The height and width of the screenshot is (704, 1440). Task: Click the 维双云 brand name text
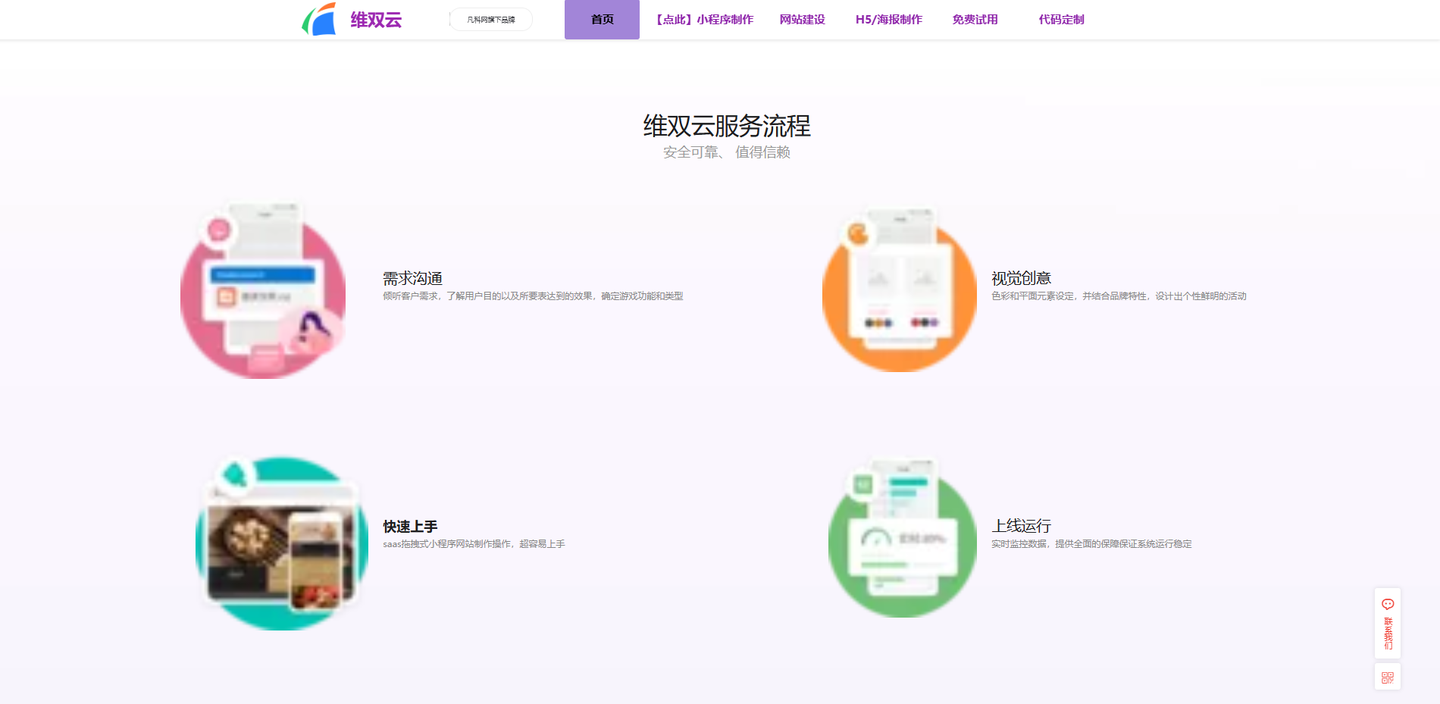tap(376, 19)
